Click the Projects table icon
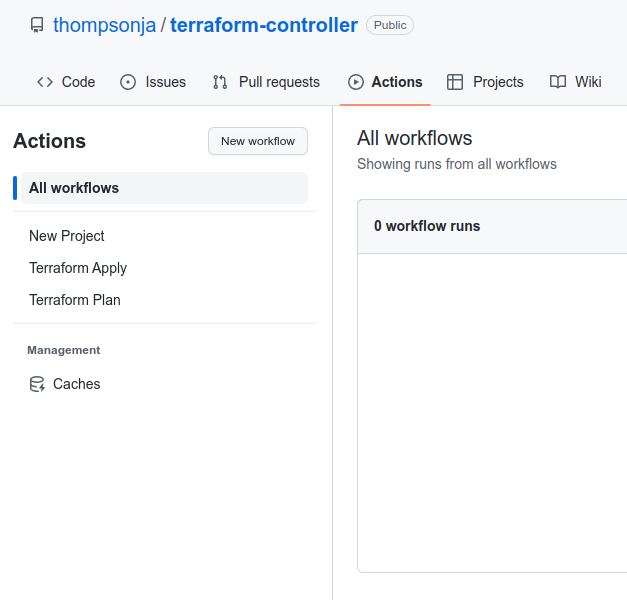Image resolution: width=627 pixels, height=600 pixels. tap(455, 82)
